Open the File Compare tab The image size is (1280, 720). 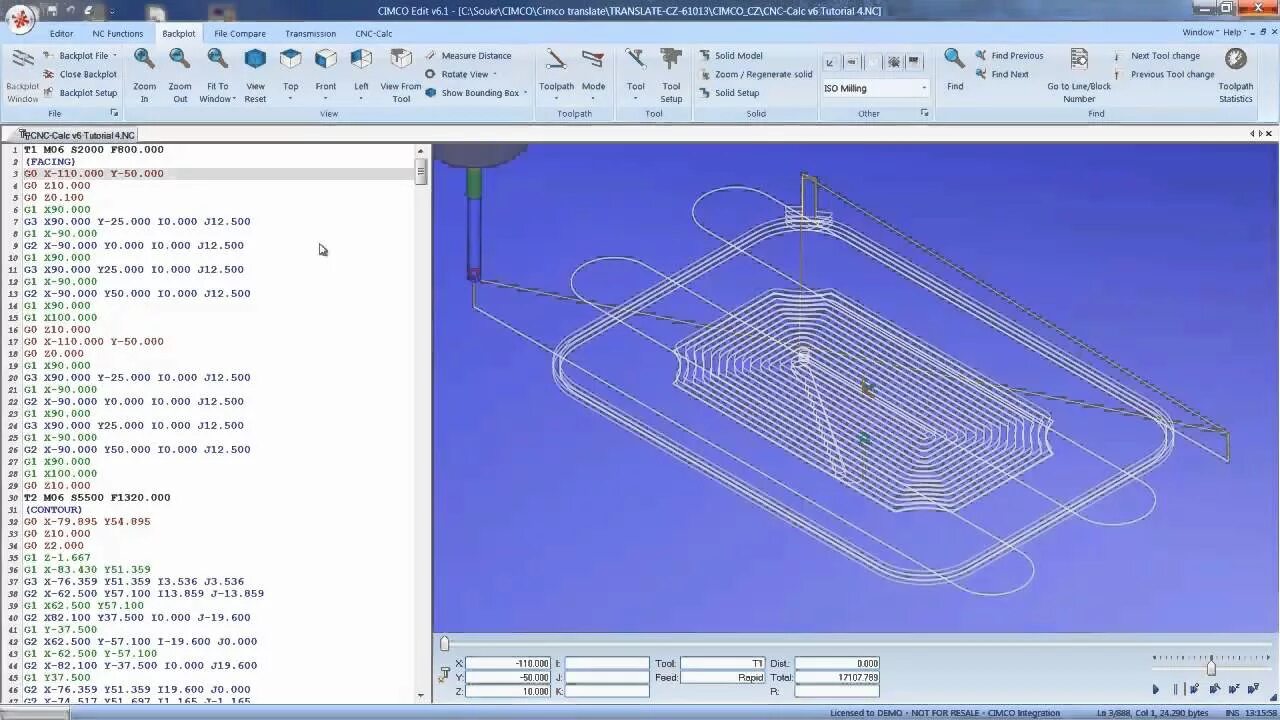[x=240, y=34]
